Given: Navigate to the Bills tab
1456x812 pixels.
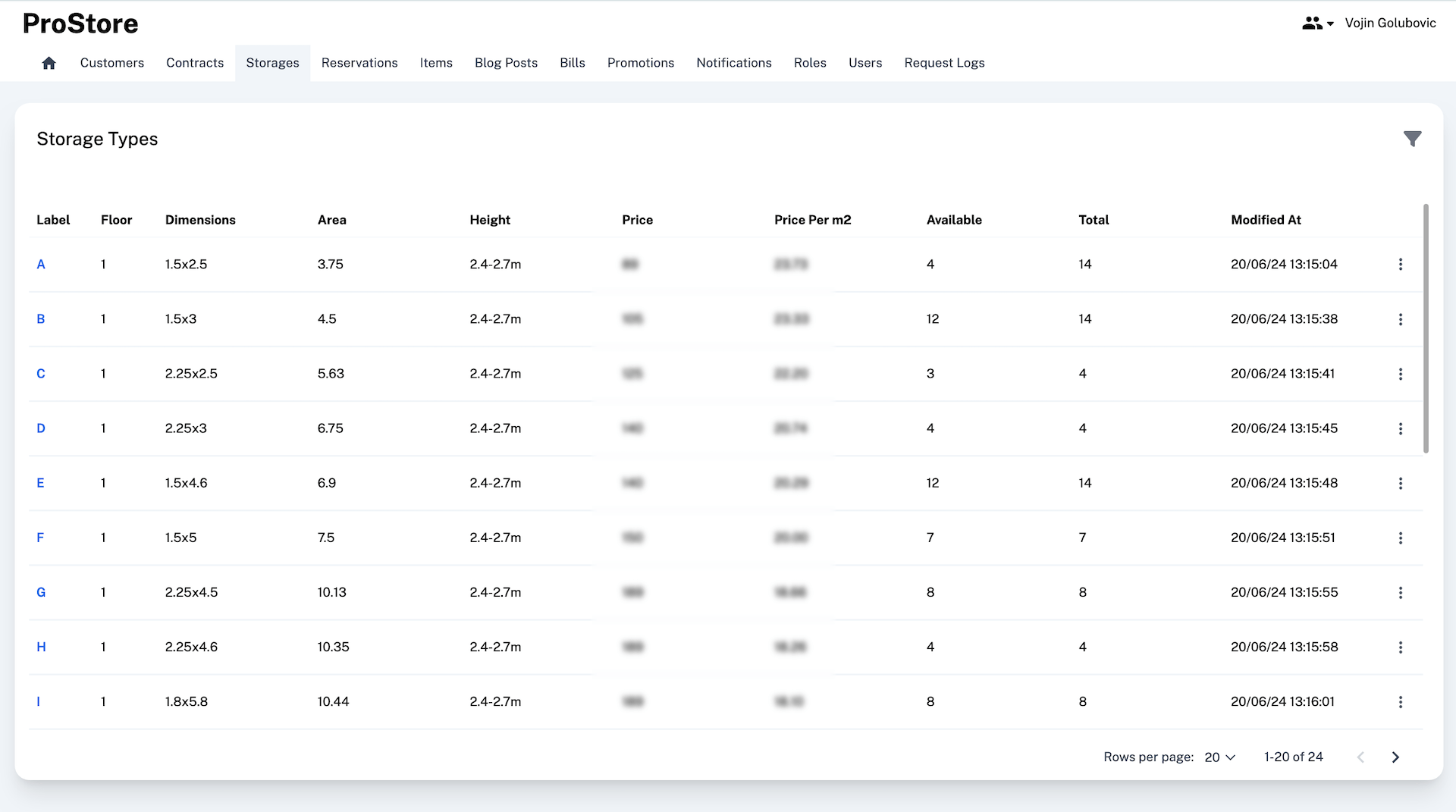Looking at the screenshot, I should point(573,63).
